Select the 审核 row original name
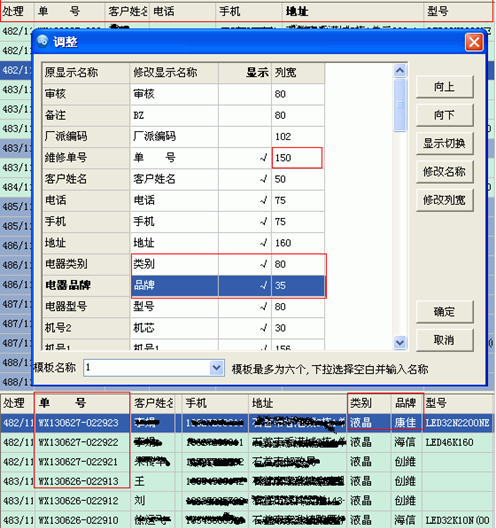Image resolution: width=496 pixels, height=528 pixels. (x=86, y=94)
